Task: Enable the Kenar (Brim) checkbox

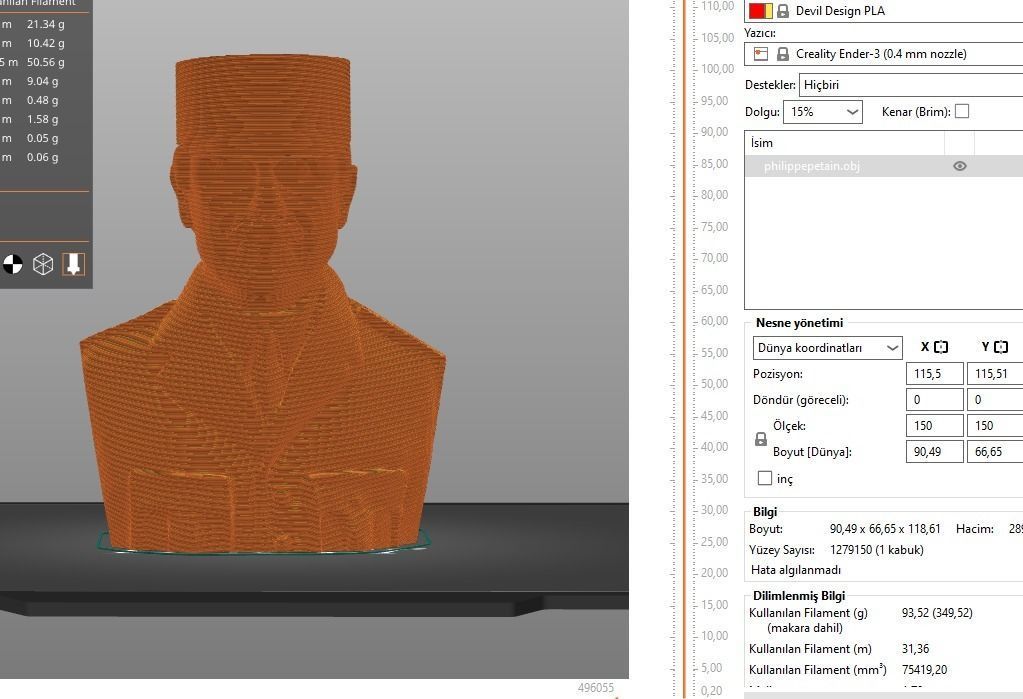Action: pos(962,112)
